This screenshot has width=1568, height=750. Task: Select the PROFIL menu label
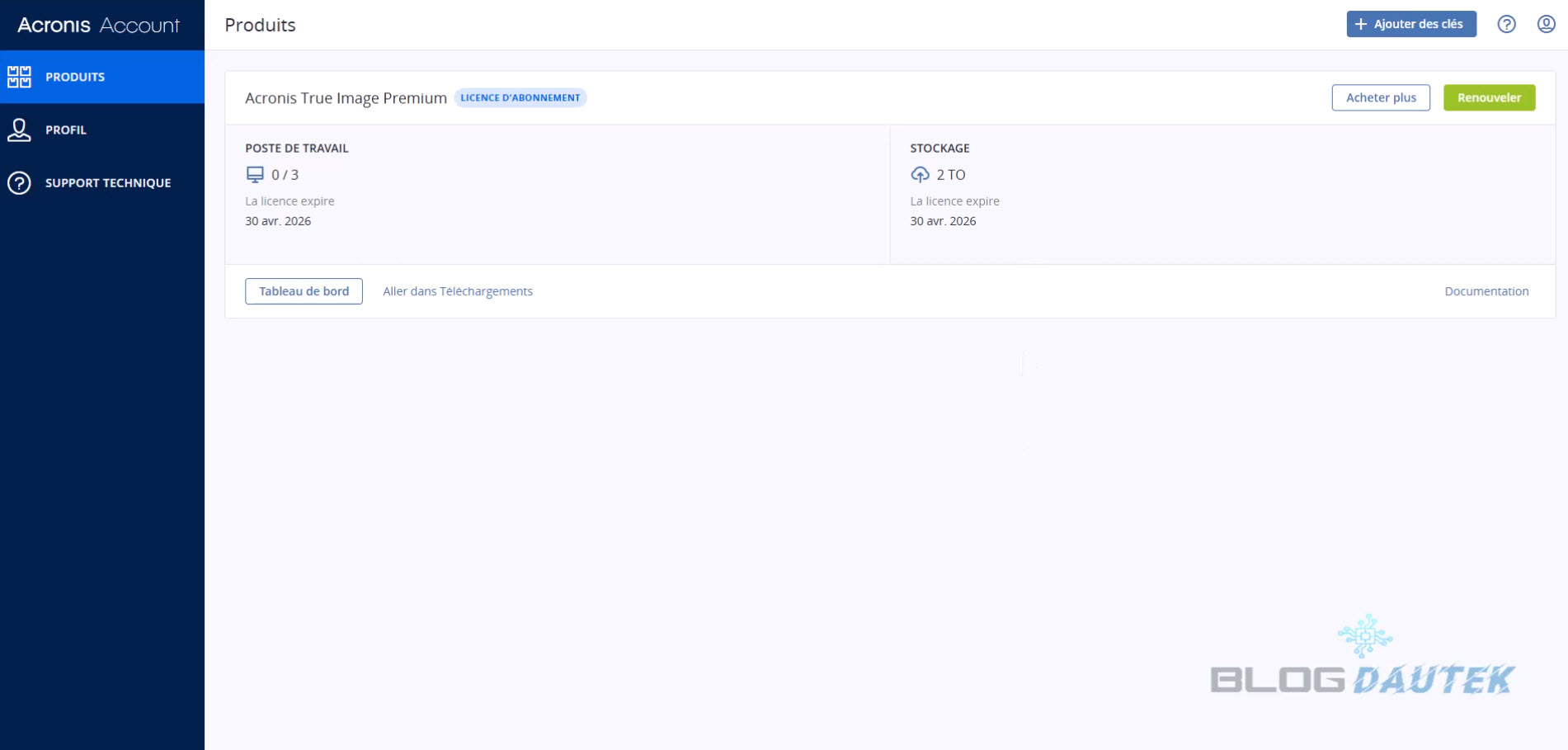[x=66, y=130]
